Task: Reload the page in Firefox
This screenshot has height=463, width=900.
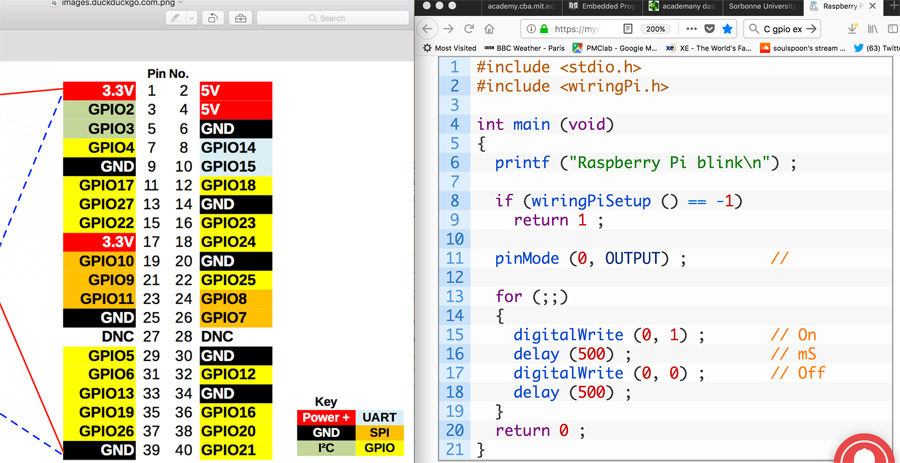Action: [469, 29]
